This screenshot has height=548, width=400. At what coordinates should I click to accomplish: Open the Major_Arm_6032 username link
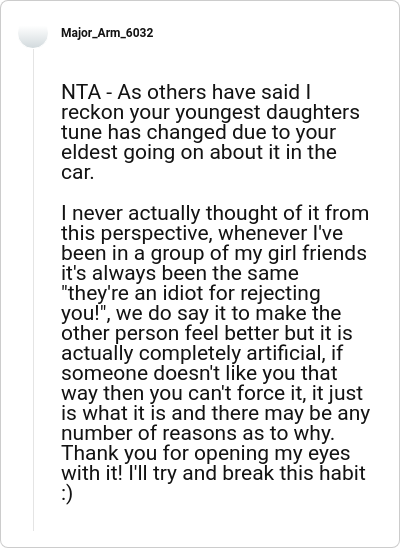tap(107, 33)
